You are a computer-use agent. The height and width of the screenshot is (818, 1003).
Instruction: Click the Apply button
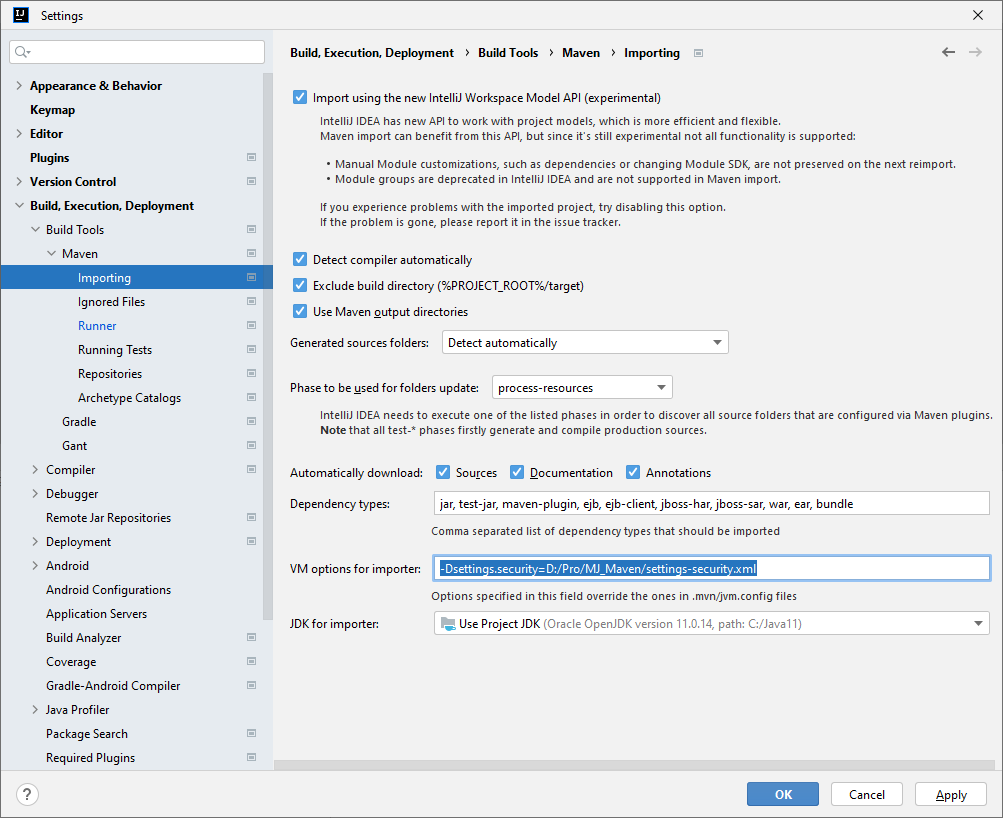point(950,795)
